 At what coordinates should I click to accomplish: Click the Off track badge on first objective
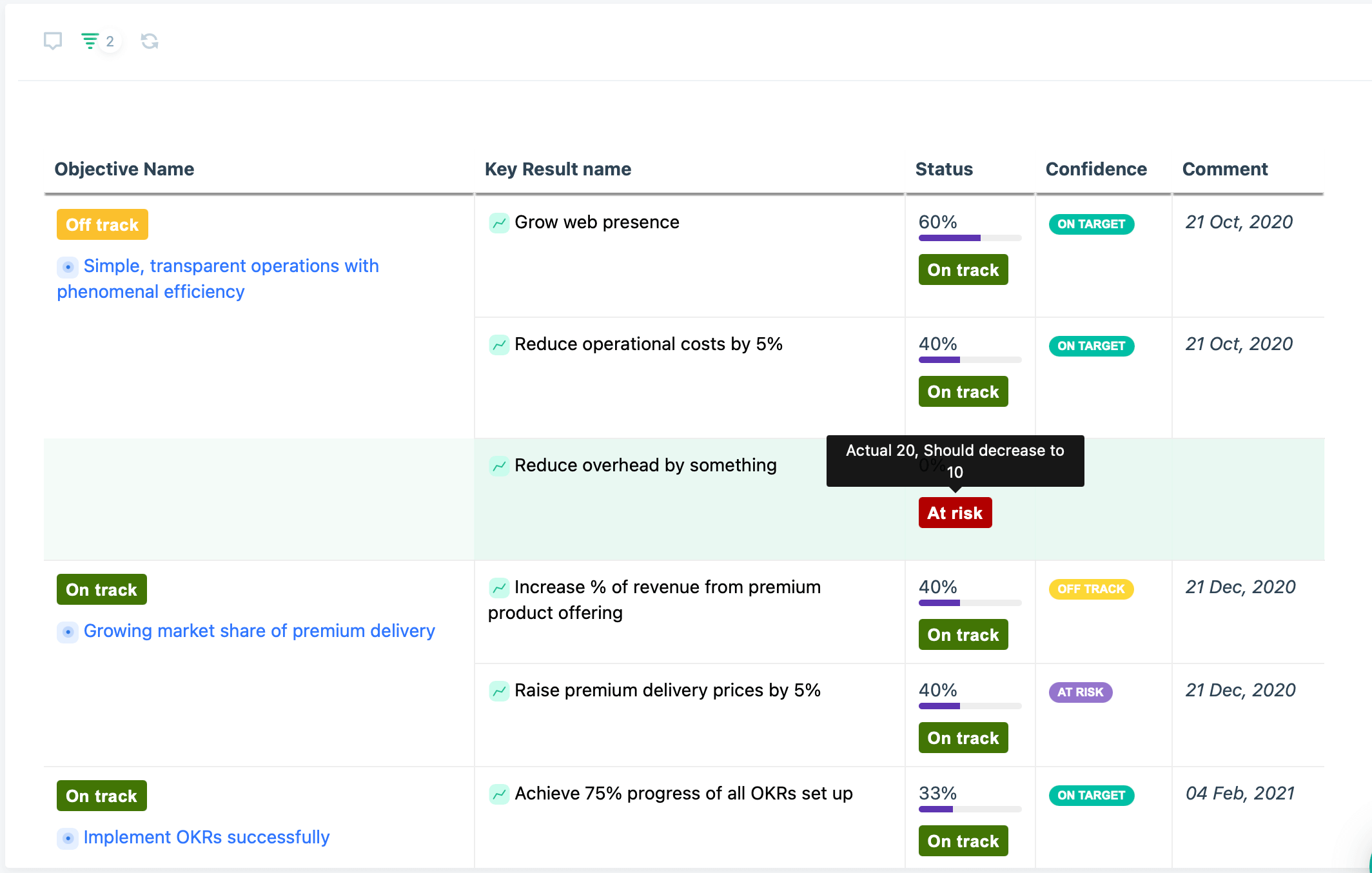click(x=103, y=224)
